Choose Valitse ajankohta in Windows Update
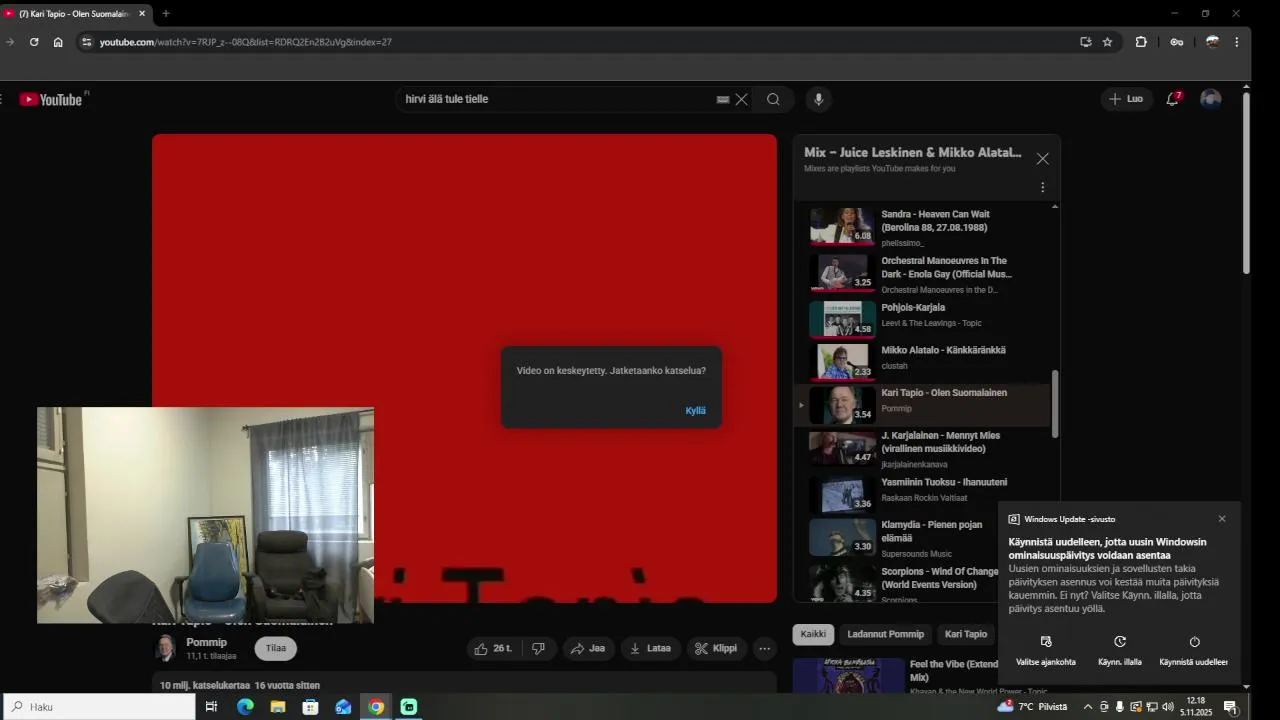Viewport: 1280px width, 720px height. click(x=1046, y=651)
